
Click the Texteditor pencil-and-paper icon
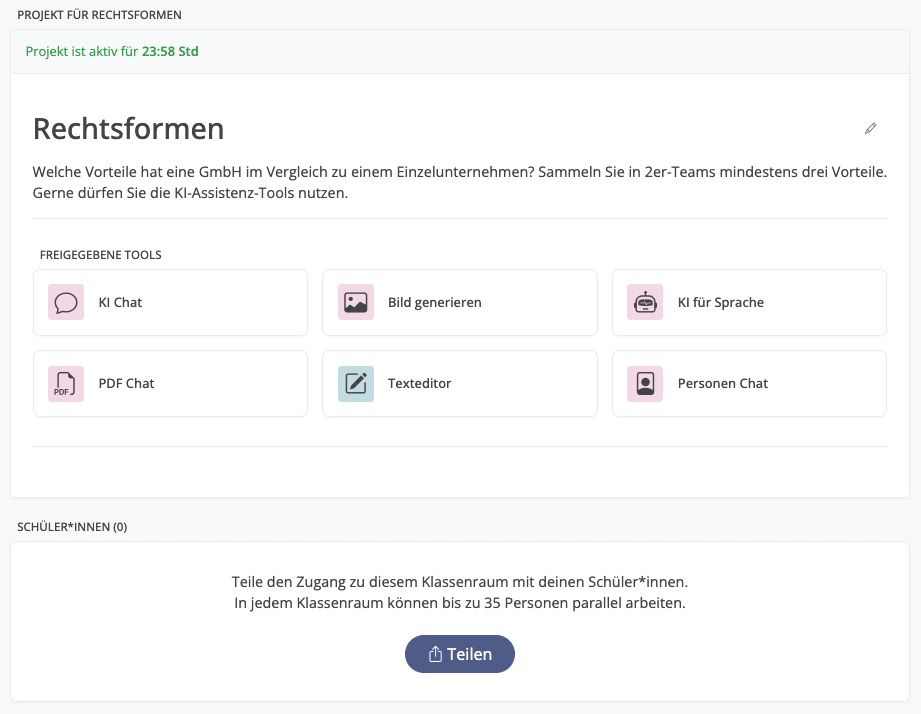coord(355,383)
